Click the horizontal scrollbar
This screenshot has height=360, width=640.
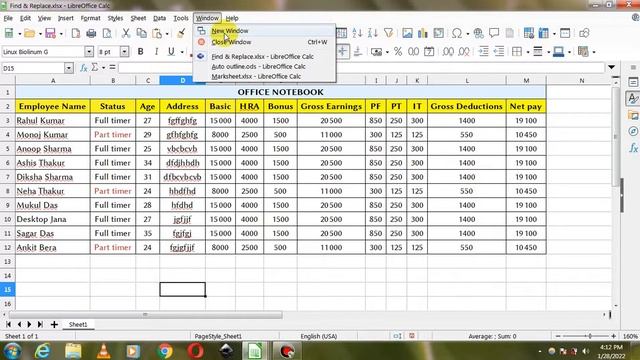(145, 315)
